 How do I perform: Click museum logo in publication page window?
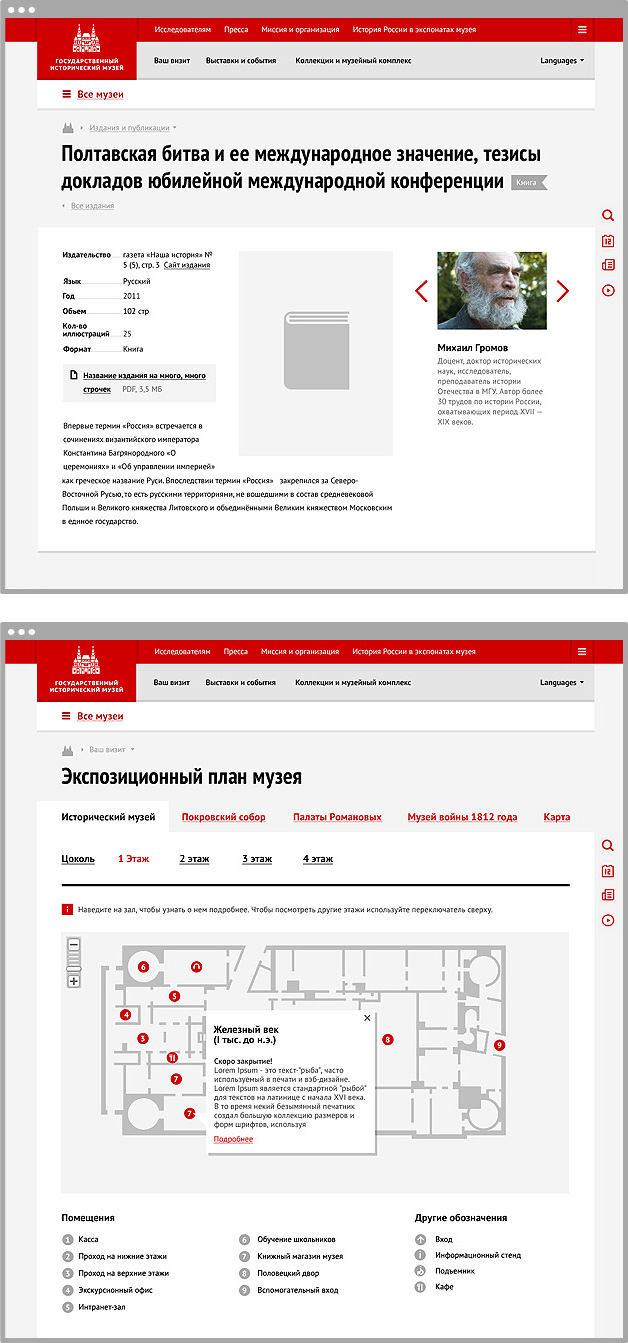point(85,50)
